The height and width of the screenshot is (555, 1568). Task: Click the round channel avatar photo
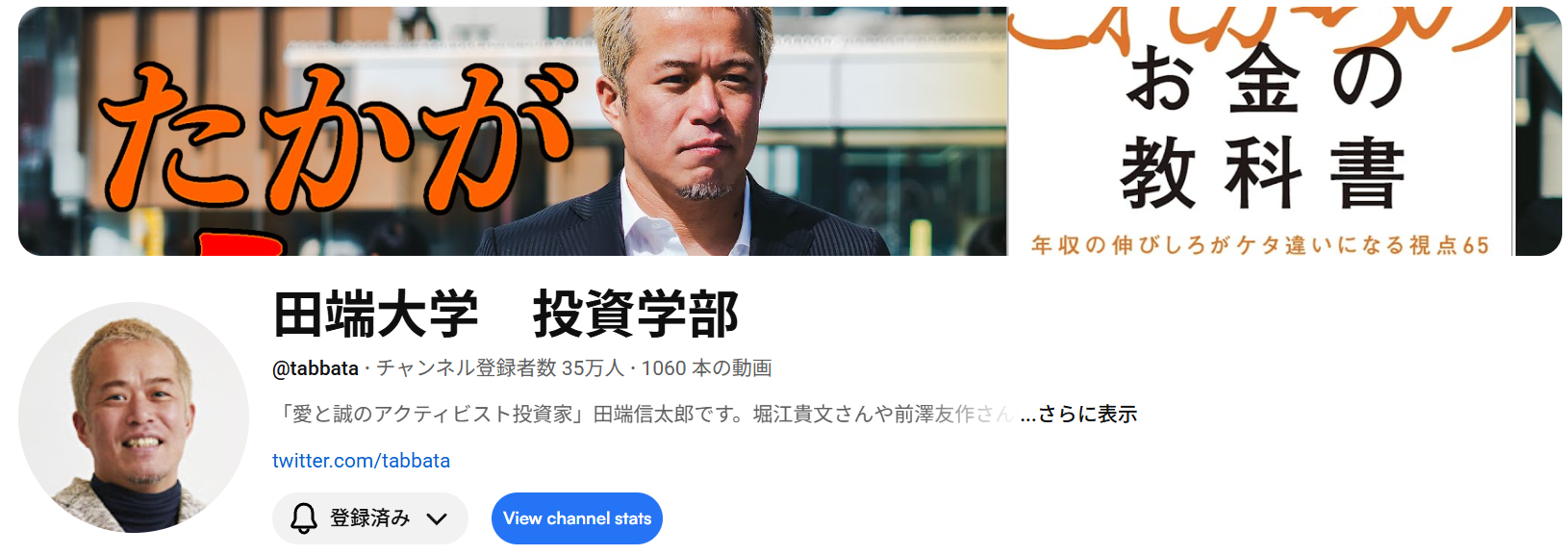click(x=134, y=417)
